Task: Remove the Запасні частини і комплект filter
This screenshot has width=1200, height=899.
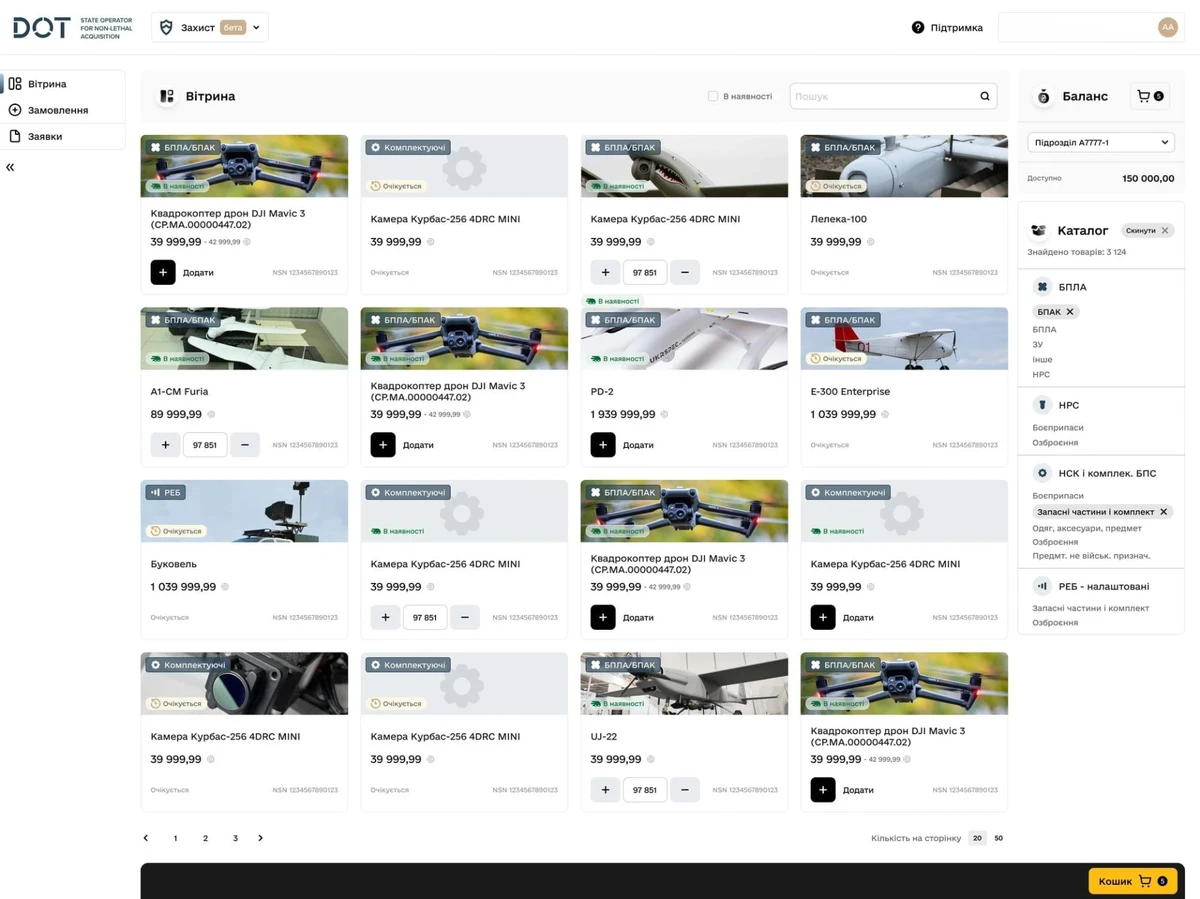Action: 1163,511
